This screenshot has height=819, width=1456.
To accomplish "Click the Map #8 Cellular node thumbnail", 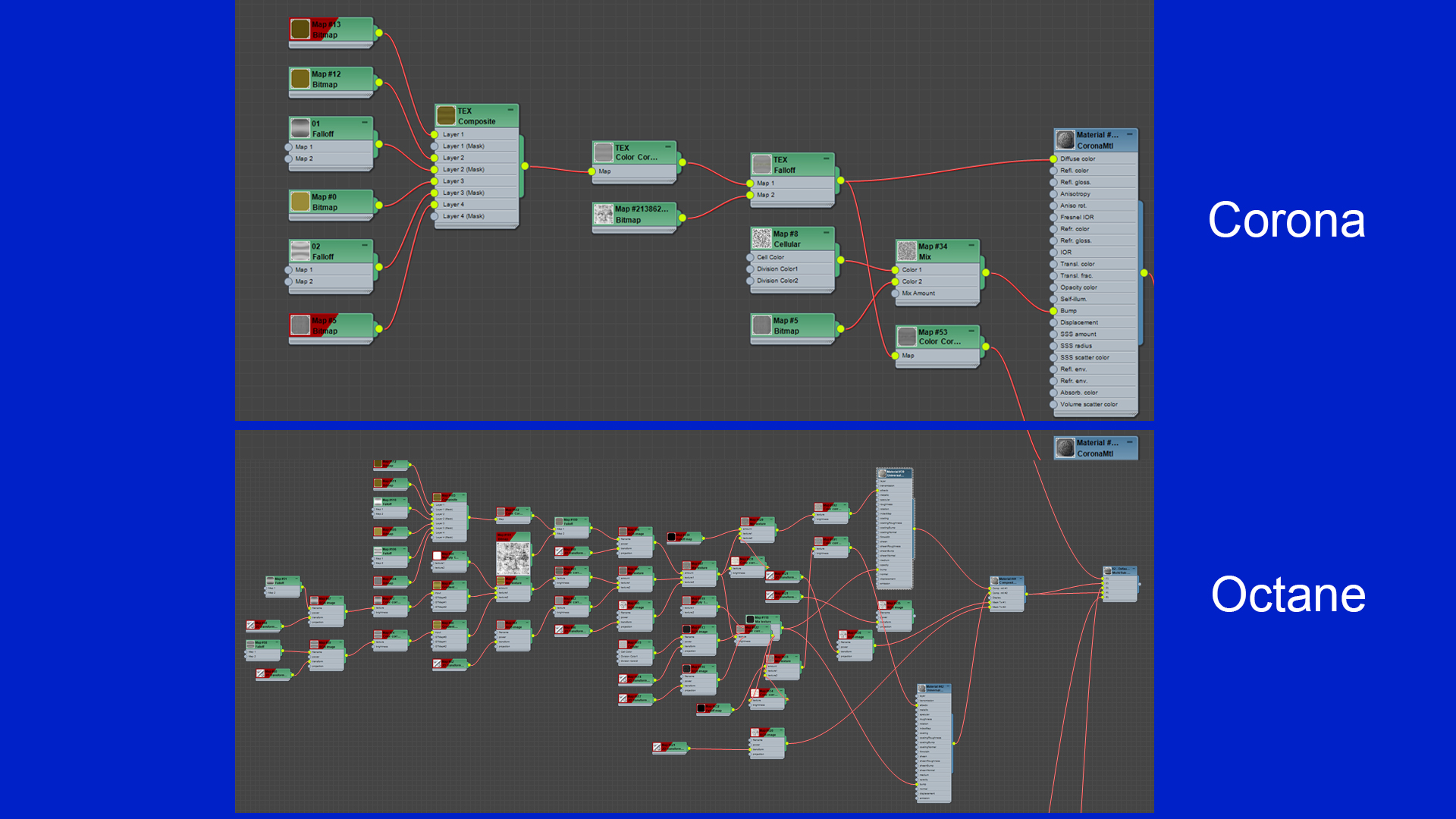I will point(761,239).
